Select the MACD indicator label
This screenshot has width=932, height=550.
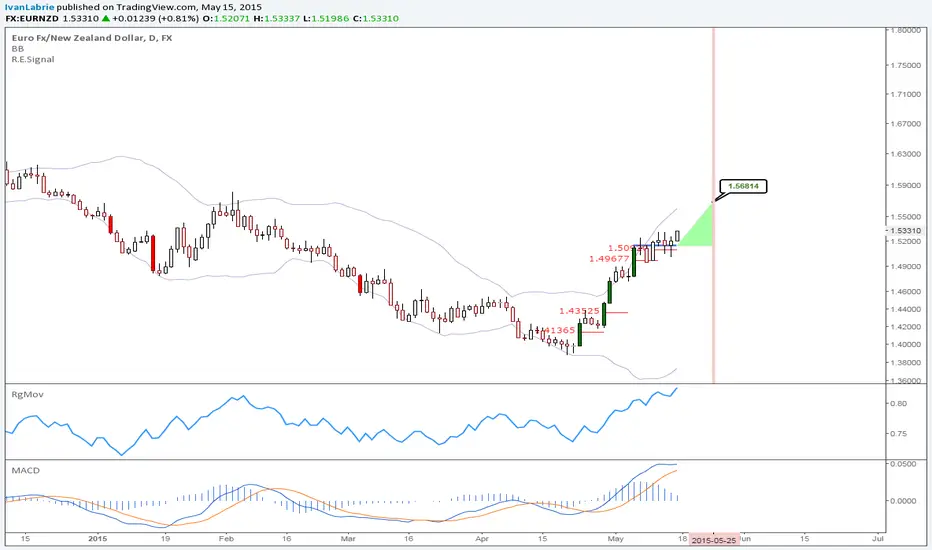click(26, 470)
